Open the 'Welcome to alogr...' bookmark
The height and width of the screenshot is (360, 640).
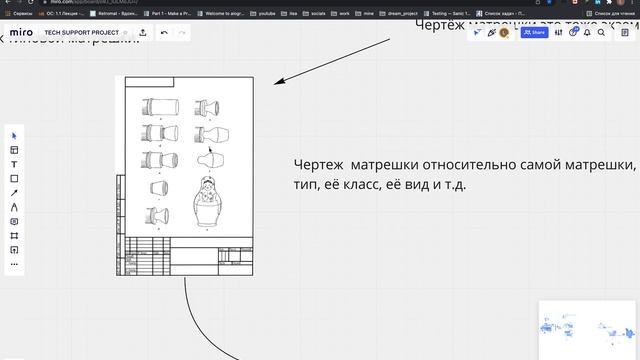pos(220,13)
